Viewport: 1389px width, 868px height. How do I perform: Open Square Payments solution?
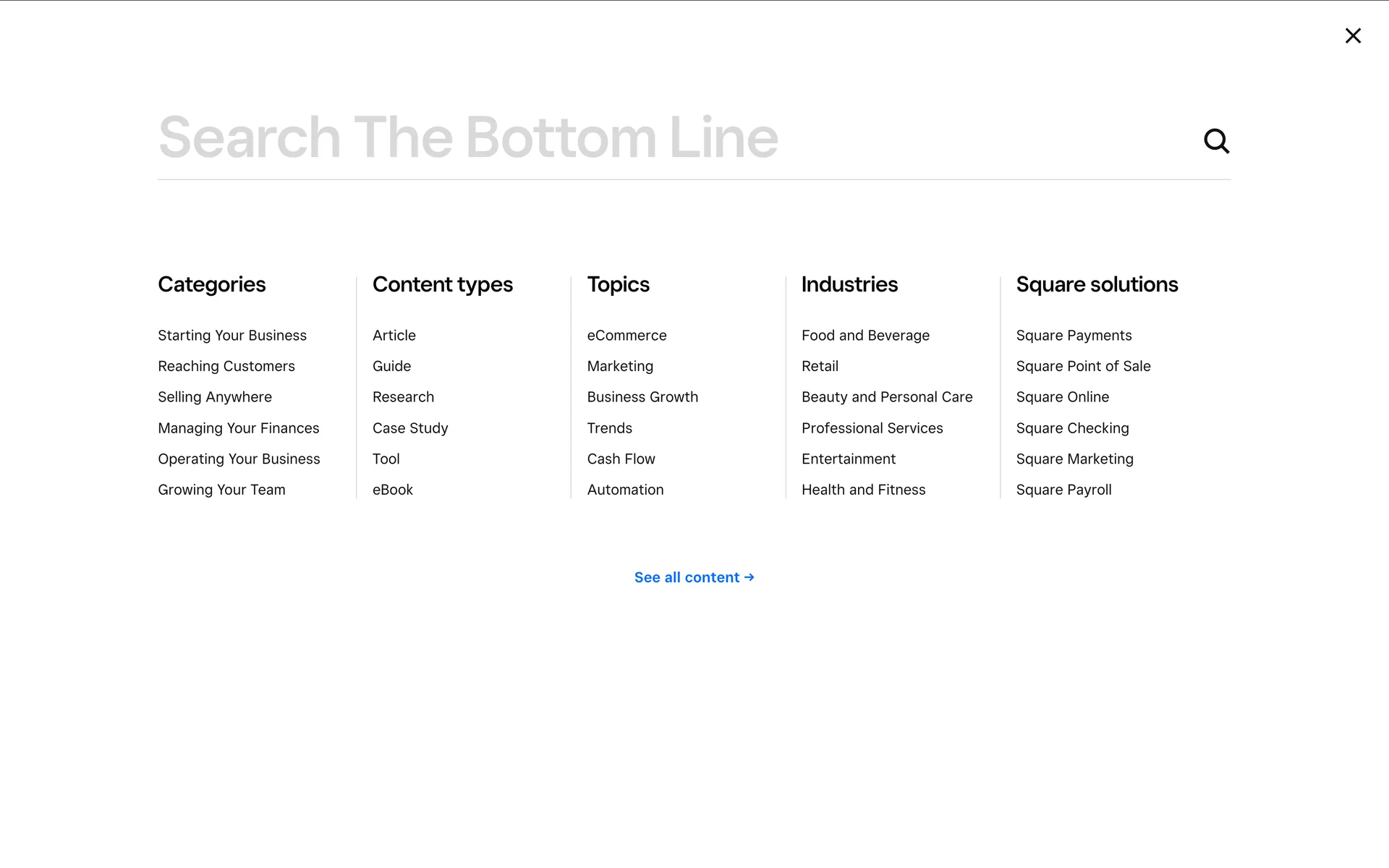(1074, 336)
